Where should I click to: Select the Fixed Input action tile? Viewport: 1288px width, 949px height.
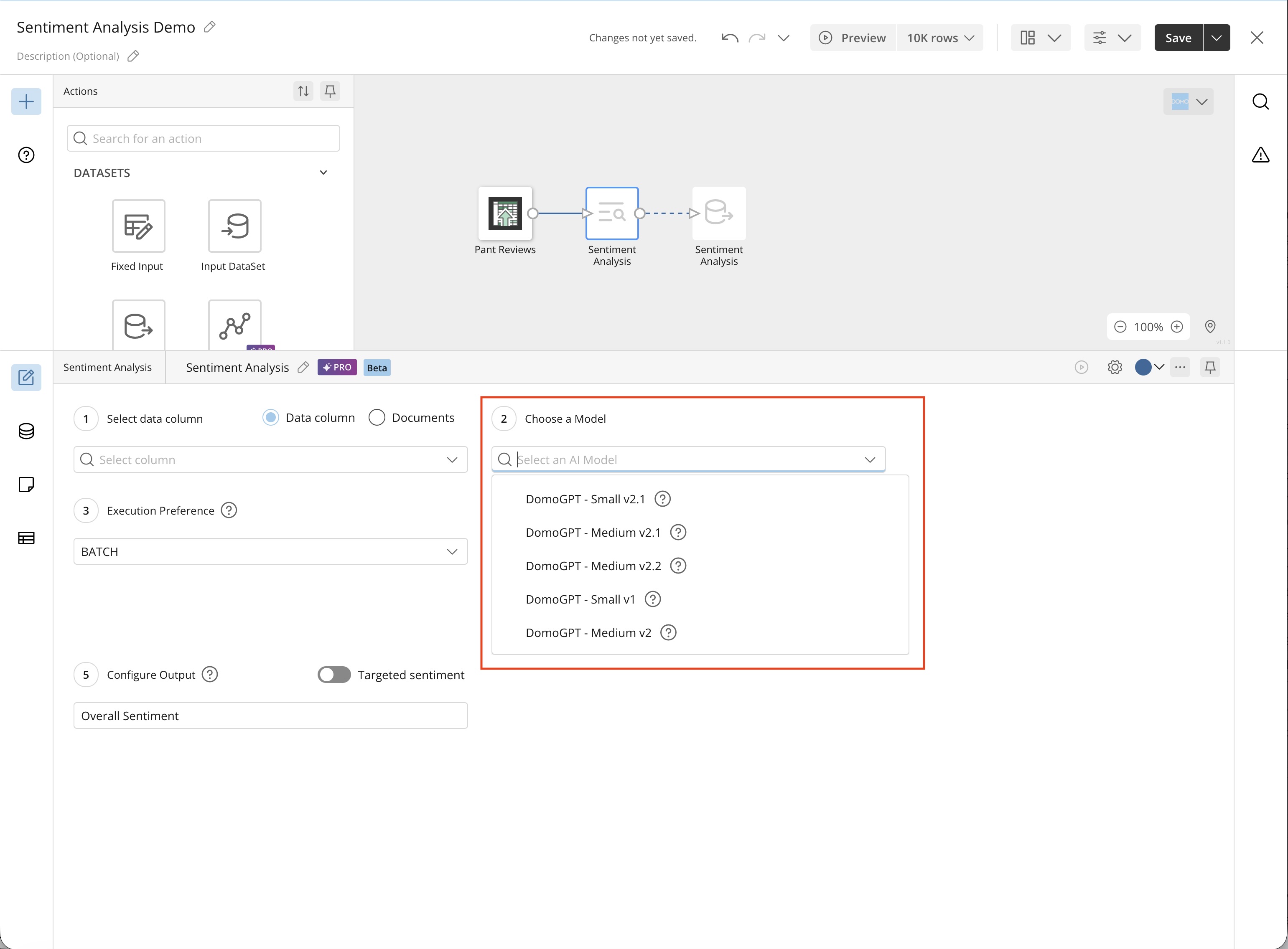138,226
